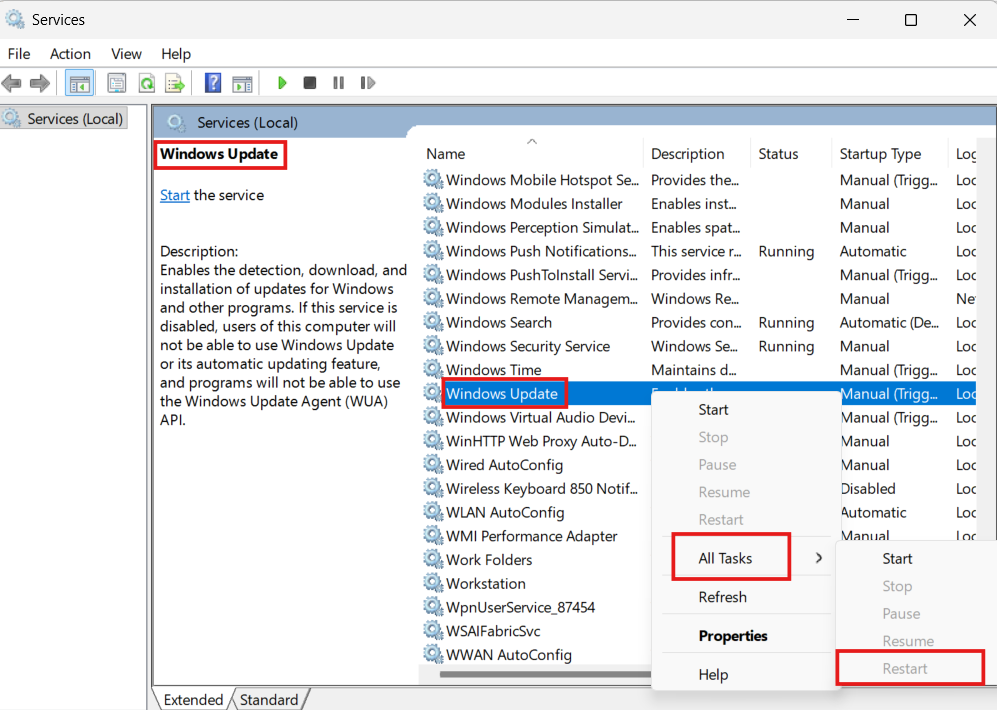Open the File menu

[x=19, y=54]
